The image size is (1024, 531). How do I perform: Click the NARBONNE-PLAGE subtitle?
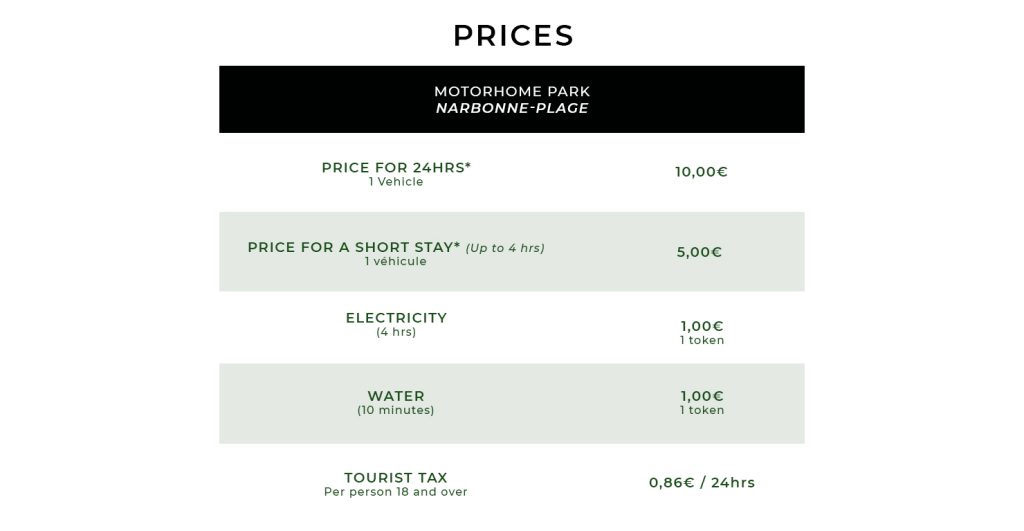tap(512, 108)
